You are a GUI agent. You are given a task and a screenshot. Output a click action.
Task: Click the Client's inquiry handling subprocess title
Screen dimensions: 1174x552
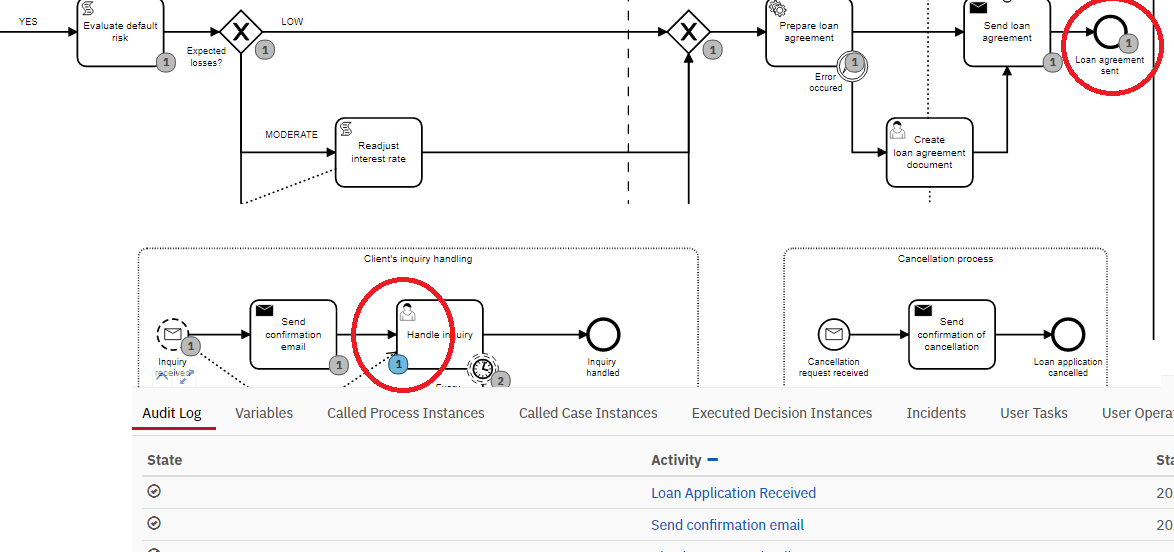[418, 259]
